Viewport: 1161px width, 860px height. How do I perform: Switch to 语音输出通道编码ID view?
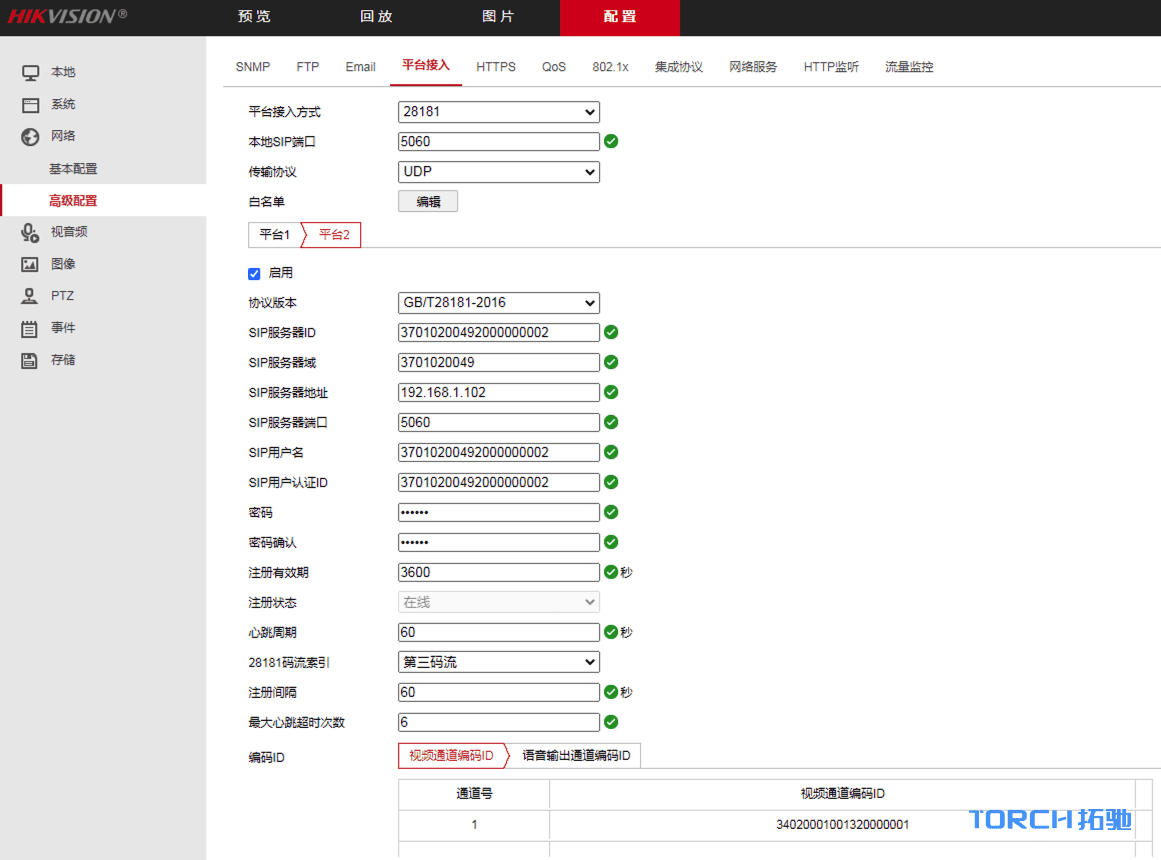(x=575, y=755)
